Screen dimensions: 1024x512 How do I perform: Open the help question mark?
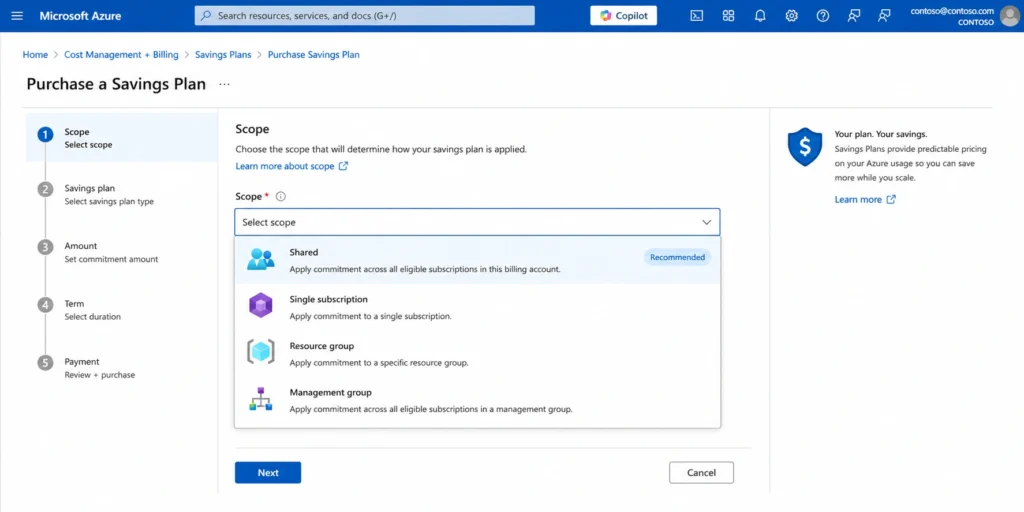(823, 16)
